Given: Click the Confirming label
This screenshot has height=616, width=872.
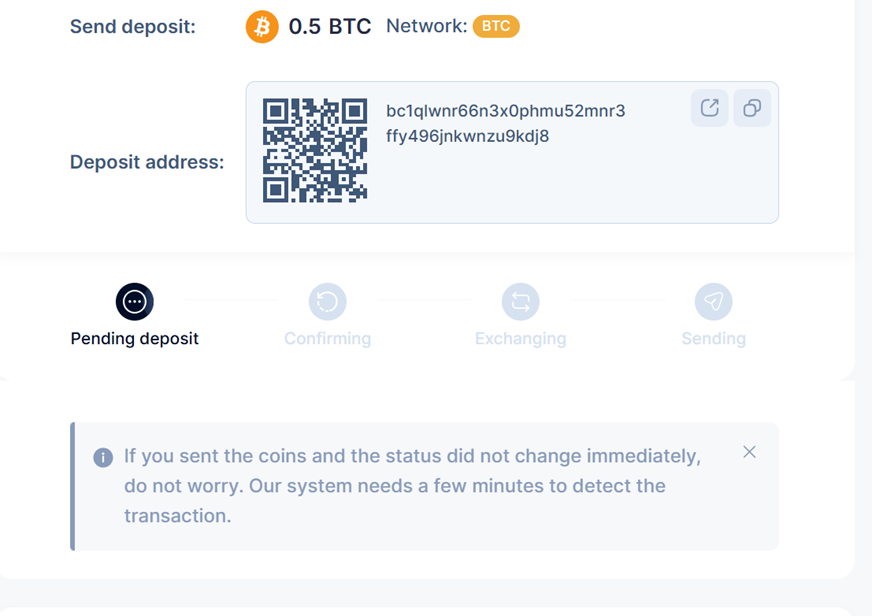Looking at the screenshot, I should pos(328,339).
